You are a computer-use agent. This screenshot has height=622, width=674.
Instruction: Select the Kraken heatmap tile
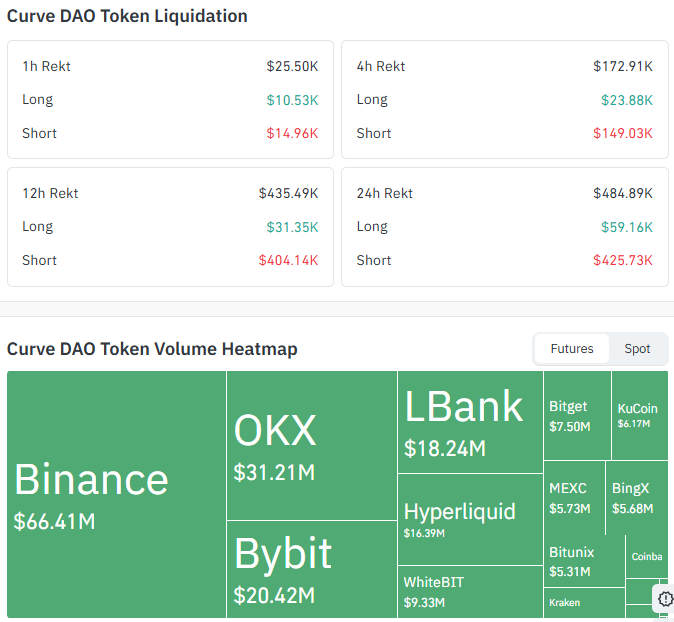pos(584,603)
